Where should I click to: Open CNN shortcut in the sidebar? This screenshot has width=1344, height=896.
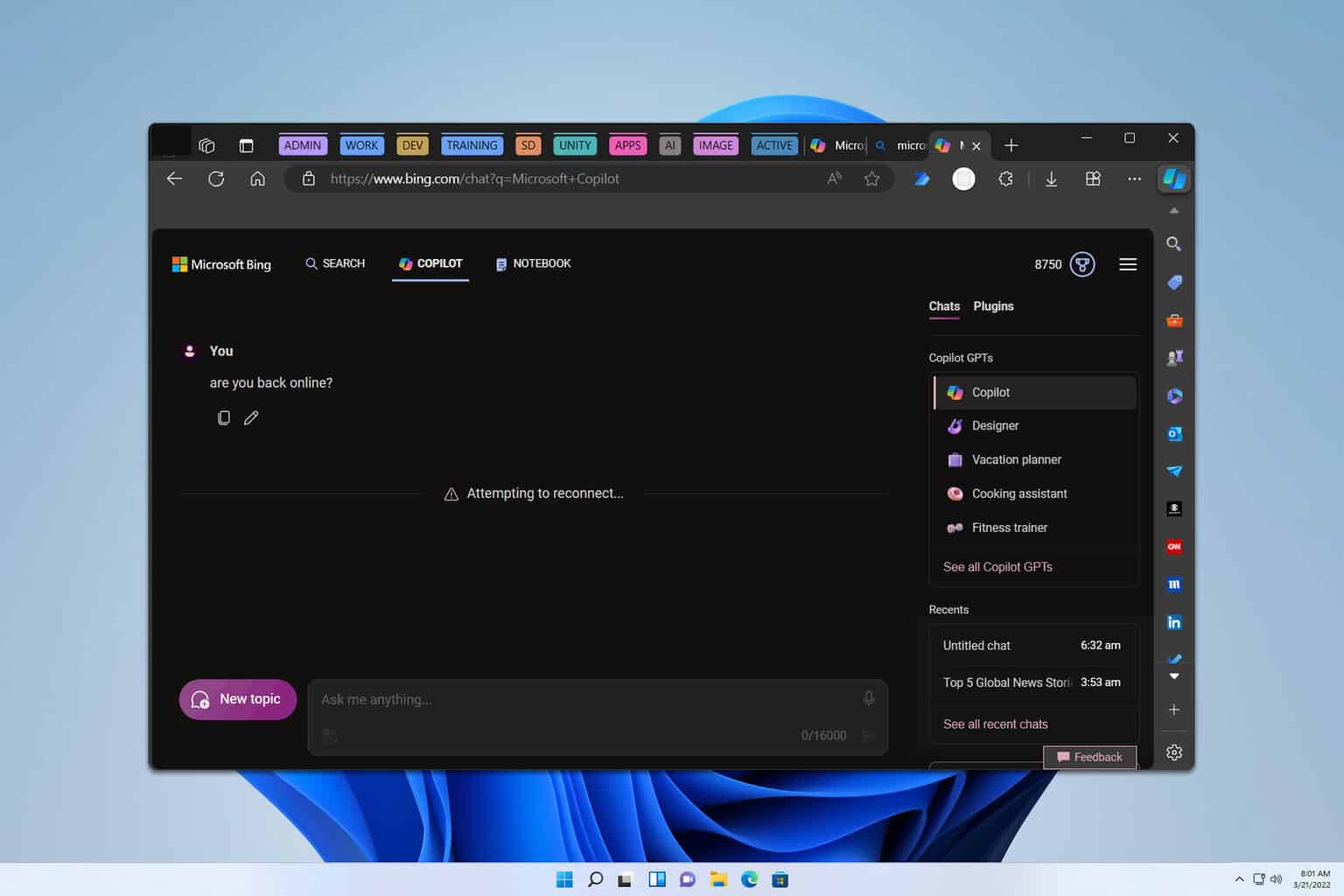[1174, 547]
